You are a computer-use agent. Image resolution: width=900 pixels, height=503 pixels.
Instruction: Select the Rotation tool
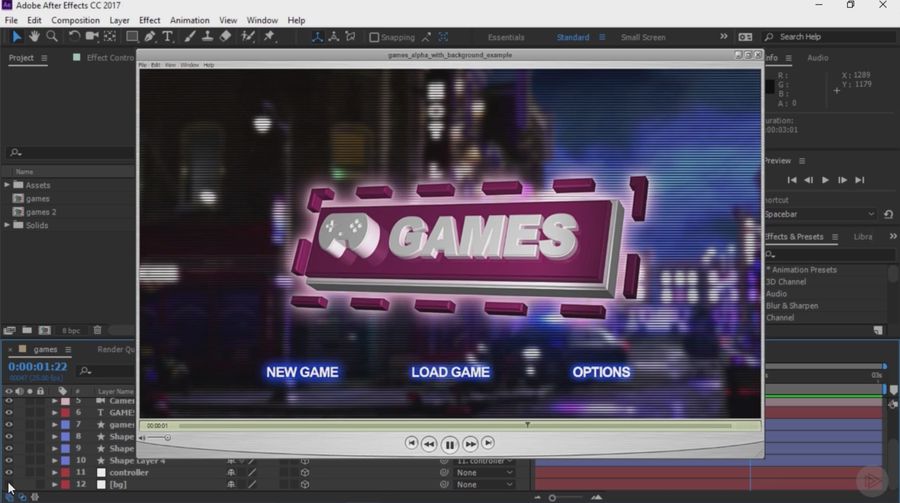tap(74, 37)
